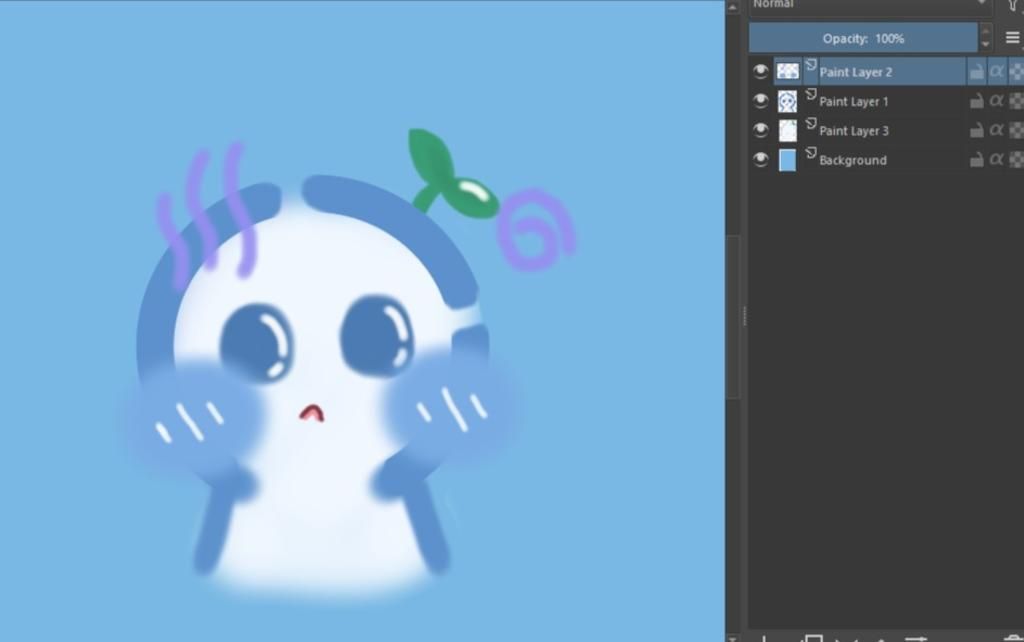Enable alpha lock on Paint Layer 2
The width and height of the screenshot is (1024, 642).
point(997,71)
